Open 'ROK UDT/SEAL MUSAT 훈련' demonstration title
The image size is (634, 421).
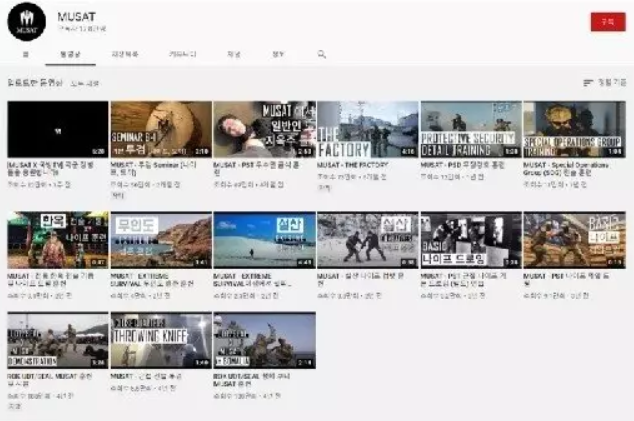click(50, 380)
